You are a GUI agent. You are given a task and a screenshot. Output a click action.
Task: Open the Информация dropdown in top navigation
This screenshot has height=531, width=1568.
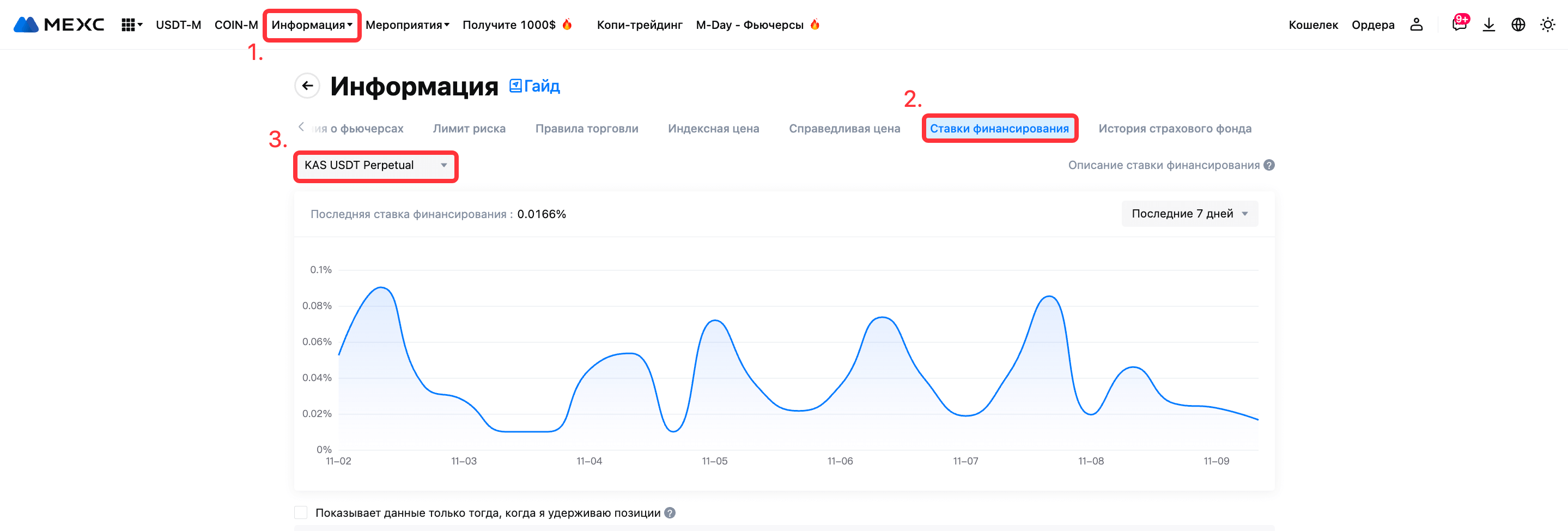tap(312, 25)
